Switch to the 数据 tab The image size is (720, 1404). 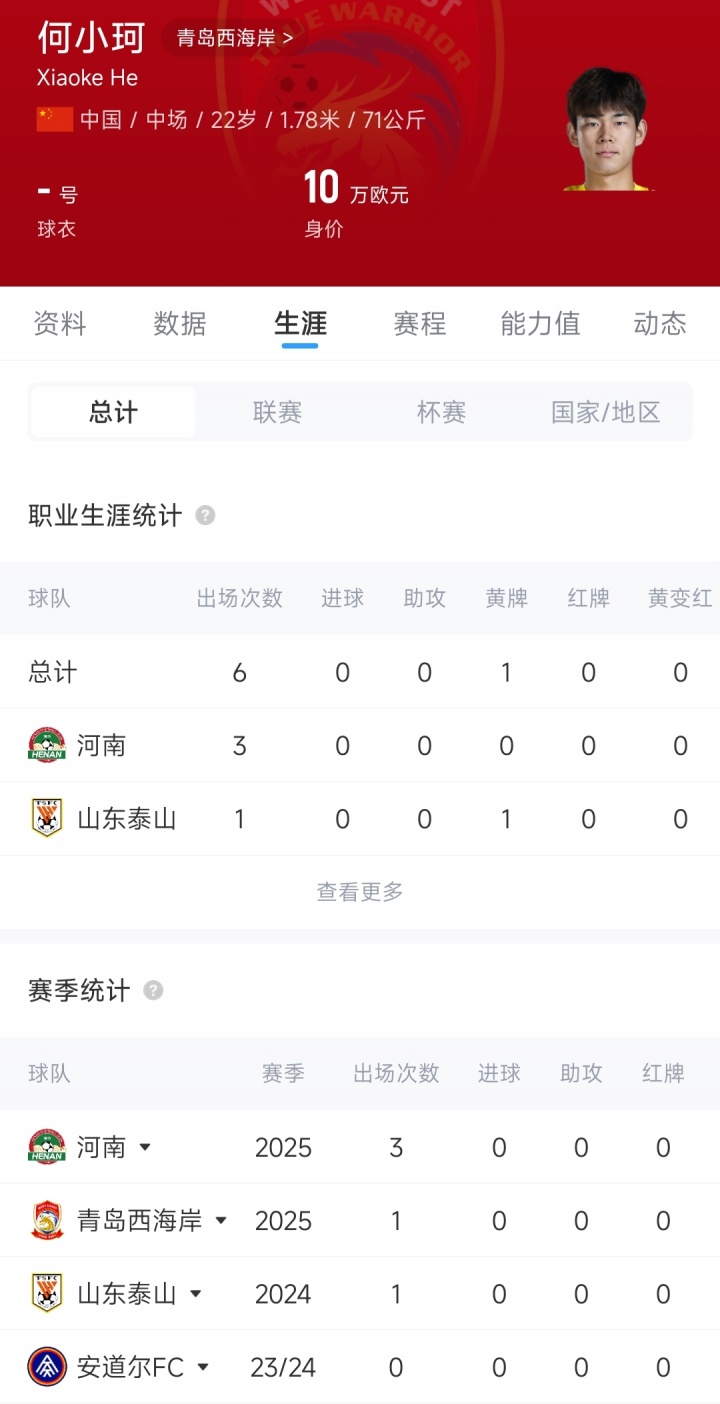coord(180,324)
